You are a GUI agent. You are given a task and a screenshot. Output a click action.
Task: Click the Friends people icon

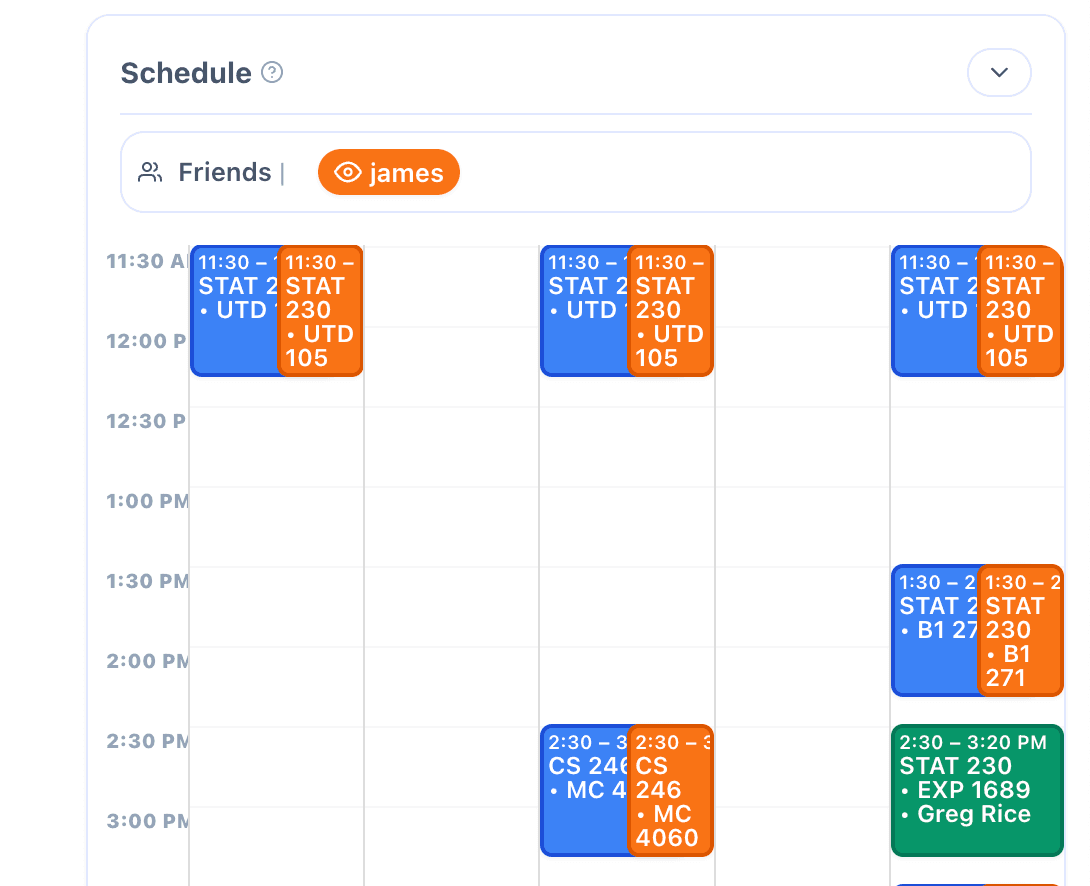(151, 171)
